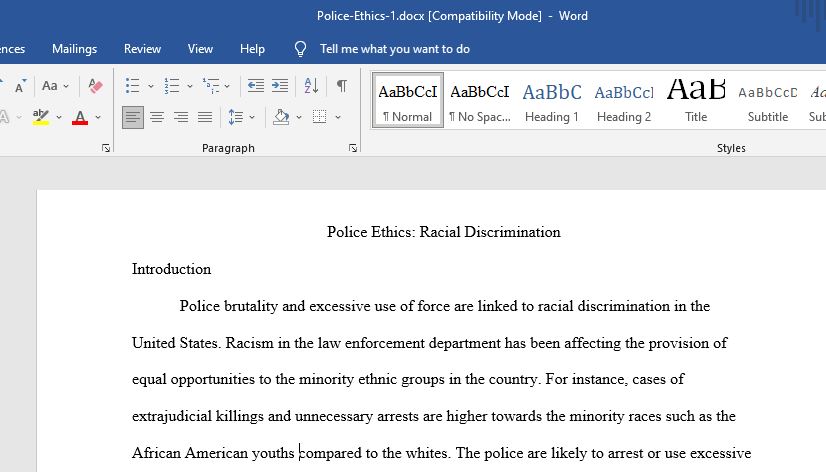Open the Text Highlight Color dropdown arrow

pos(59,117)
